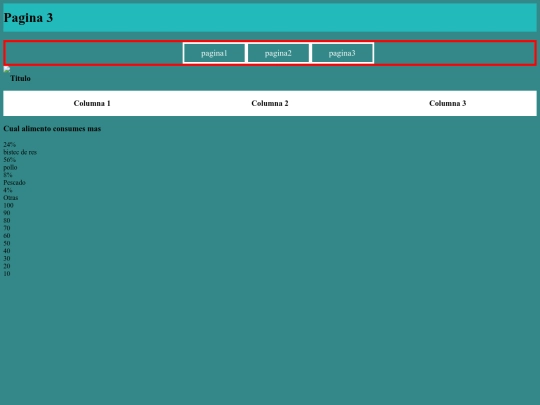Click the Columna 2 header

click(x=270, y=103)
